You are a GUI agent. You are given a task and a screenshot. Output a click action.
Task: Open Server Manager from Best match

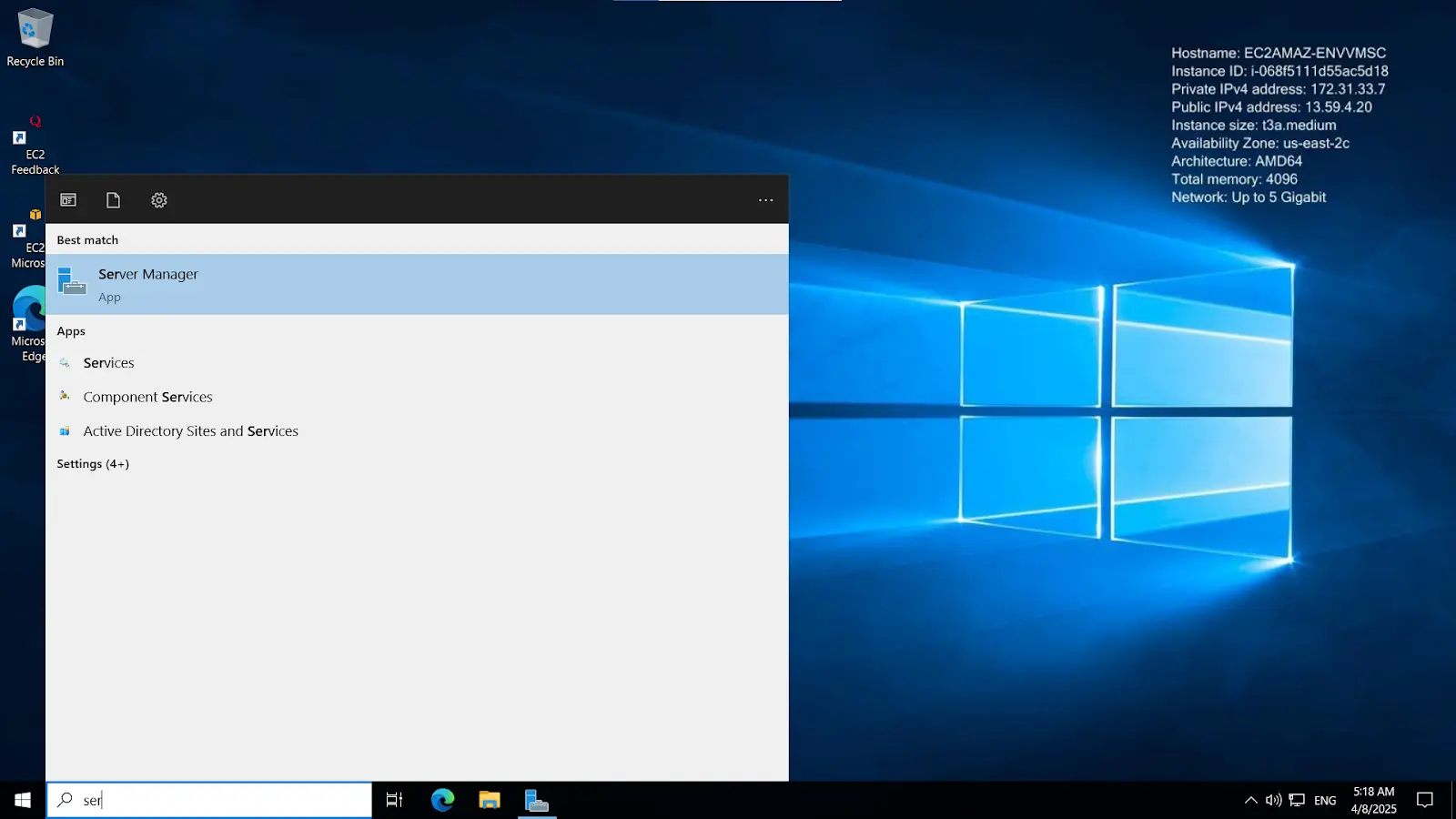147,284
